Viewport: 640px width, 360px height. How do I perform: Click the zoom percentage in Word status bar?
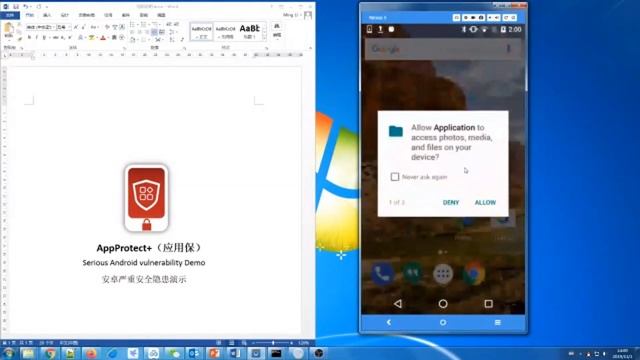[304, 343]
